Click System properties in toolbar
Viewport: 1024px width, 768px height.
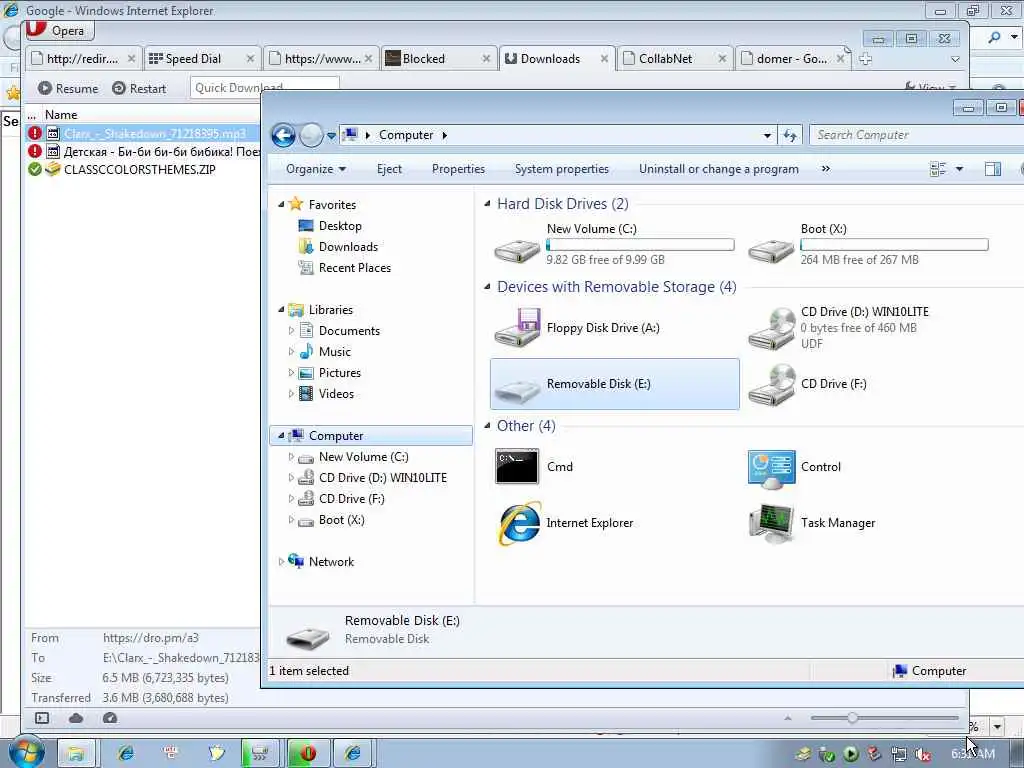(562, 169)
